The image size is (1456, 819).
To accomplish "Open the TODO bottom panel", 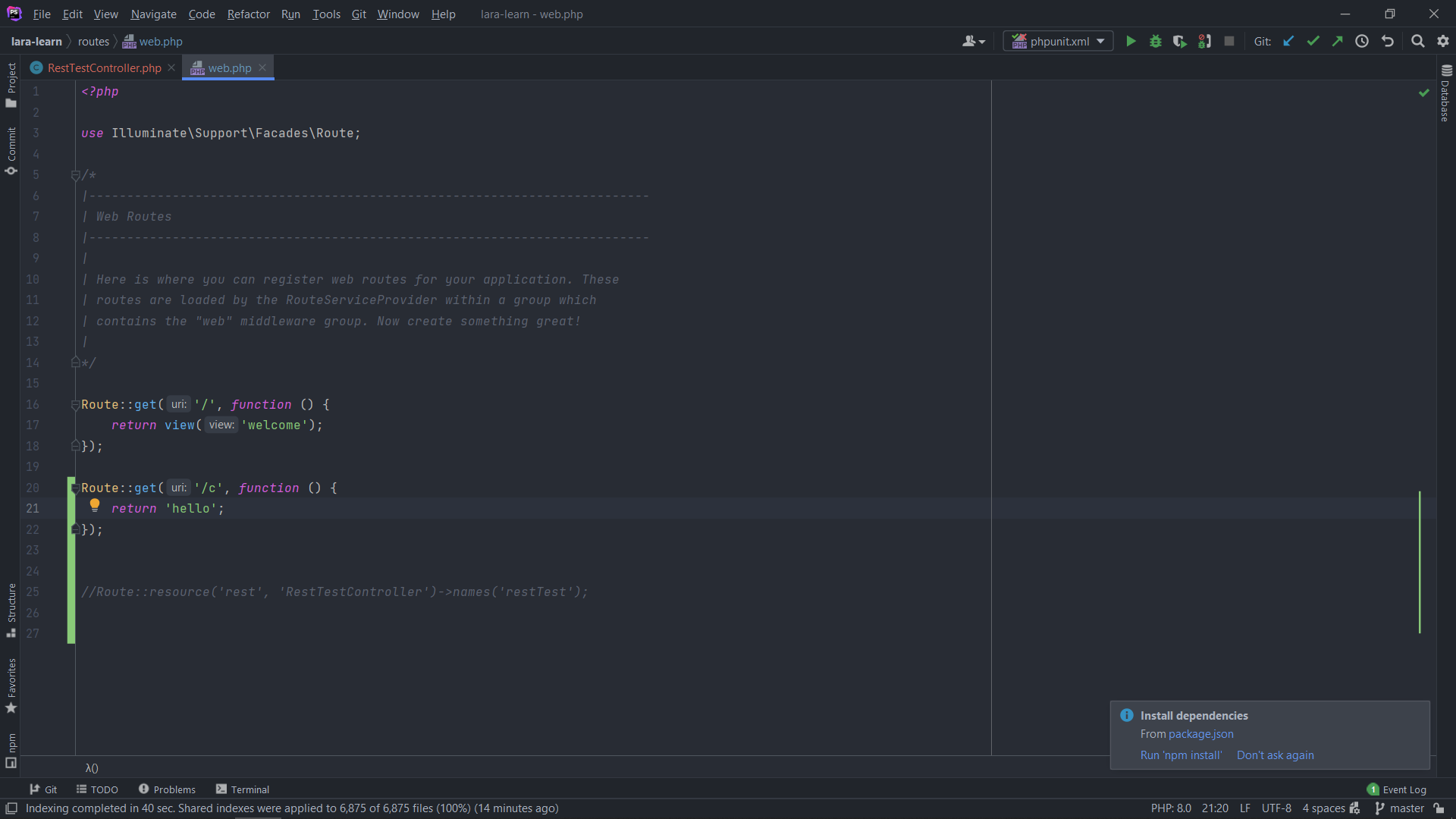I will [97, 789].
